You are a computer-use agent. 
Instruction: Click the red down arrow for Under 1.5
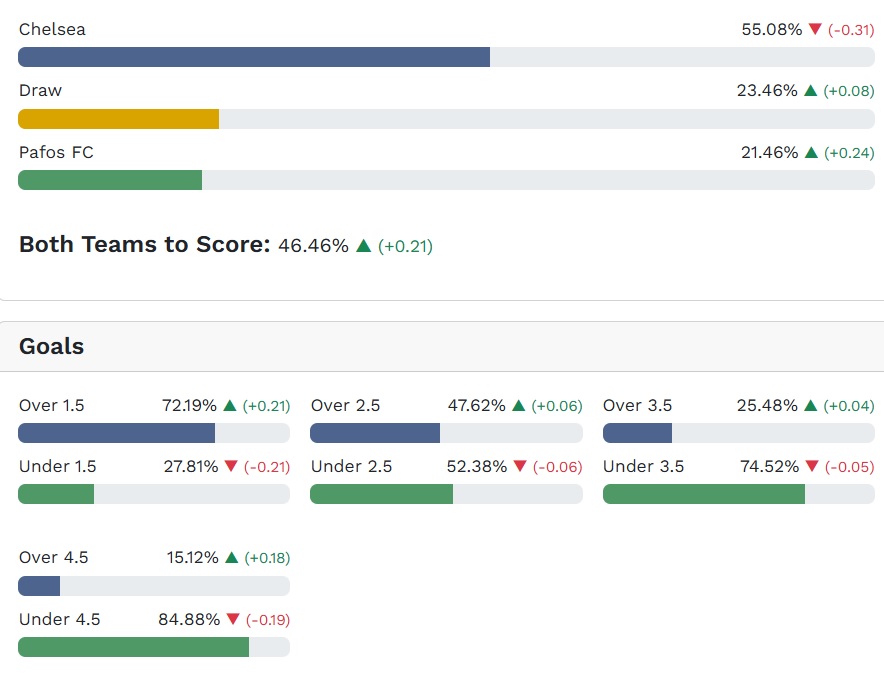(x=231, y=467)
